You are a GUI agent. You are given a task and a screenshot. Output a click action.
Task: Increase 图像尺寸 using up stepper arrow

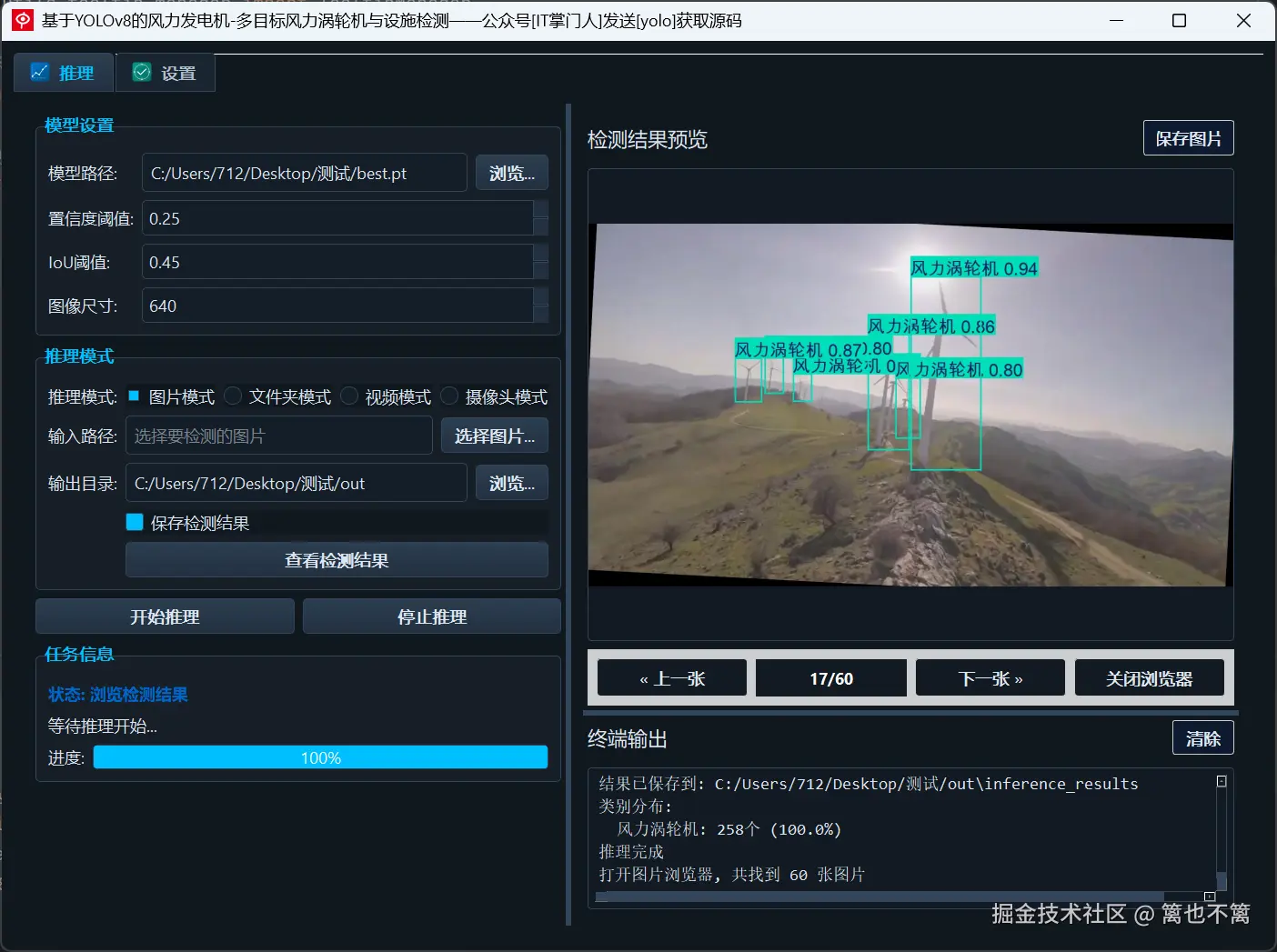(541, 296)
